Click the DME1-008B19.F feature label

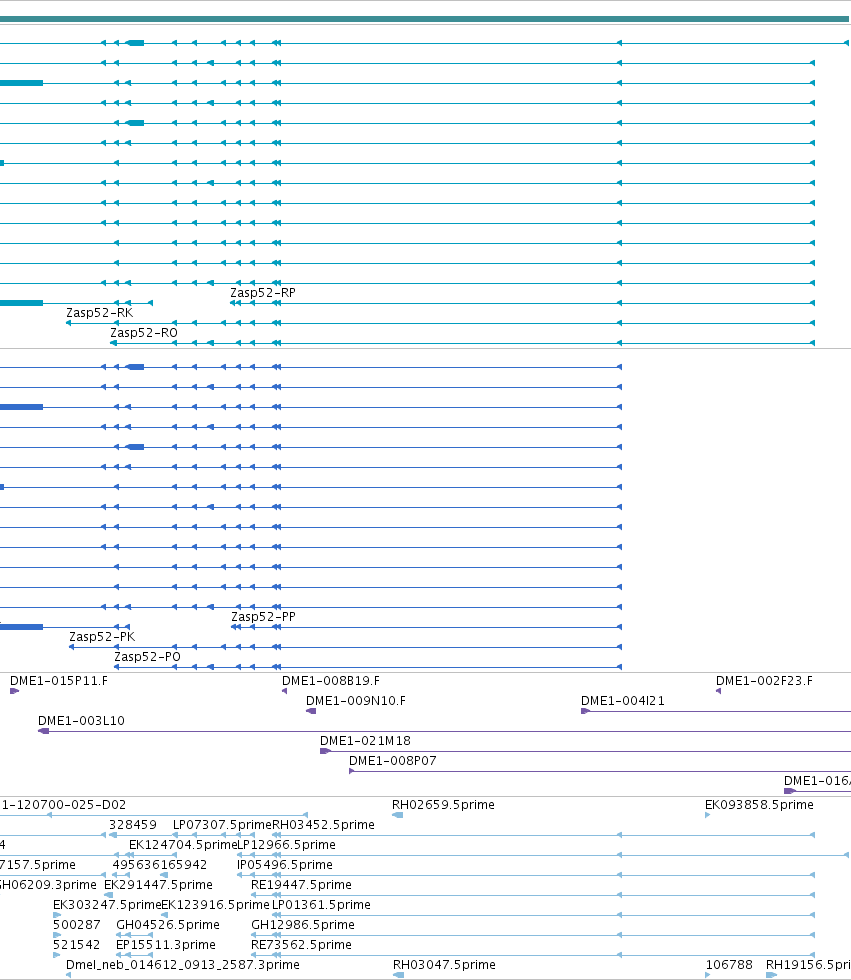pyautogui.click(x=331, y=681)
